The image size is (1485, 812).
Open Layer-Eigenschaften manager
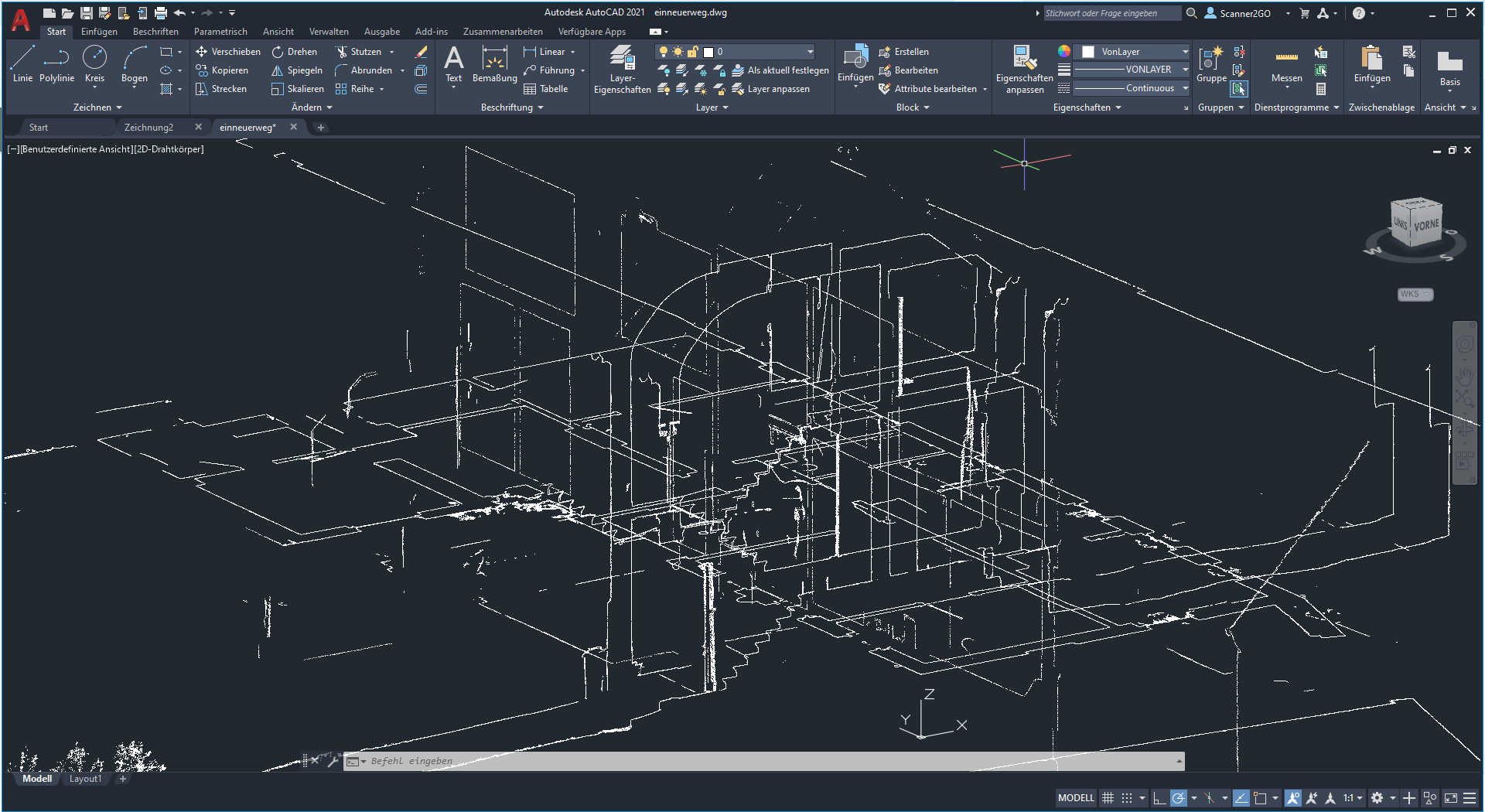[x=622, y=70]
